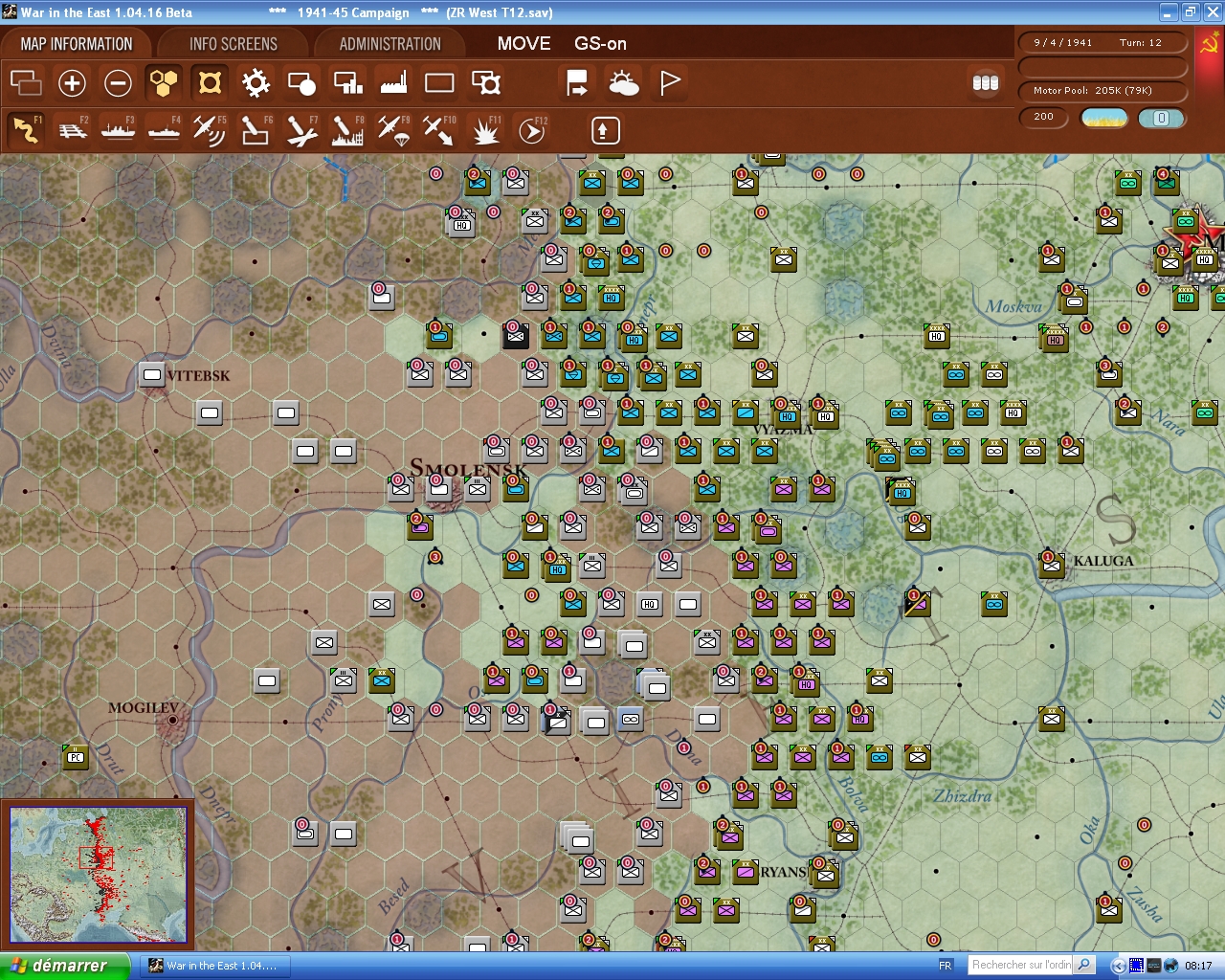Click the FR language indicator
1225x980 pixels.
[x=946, y=966]
